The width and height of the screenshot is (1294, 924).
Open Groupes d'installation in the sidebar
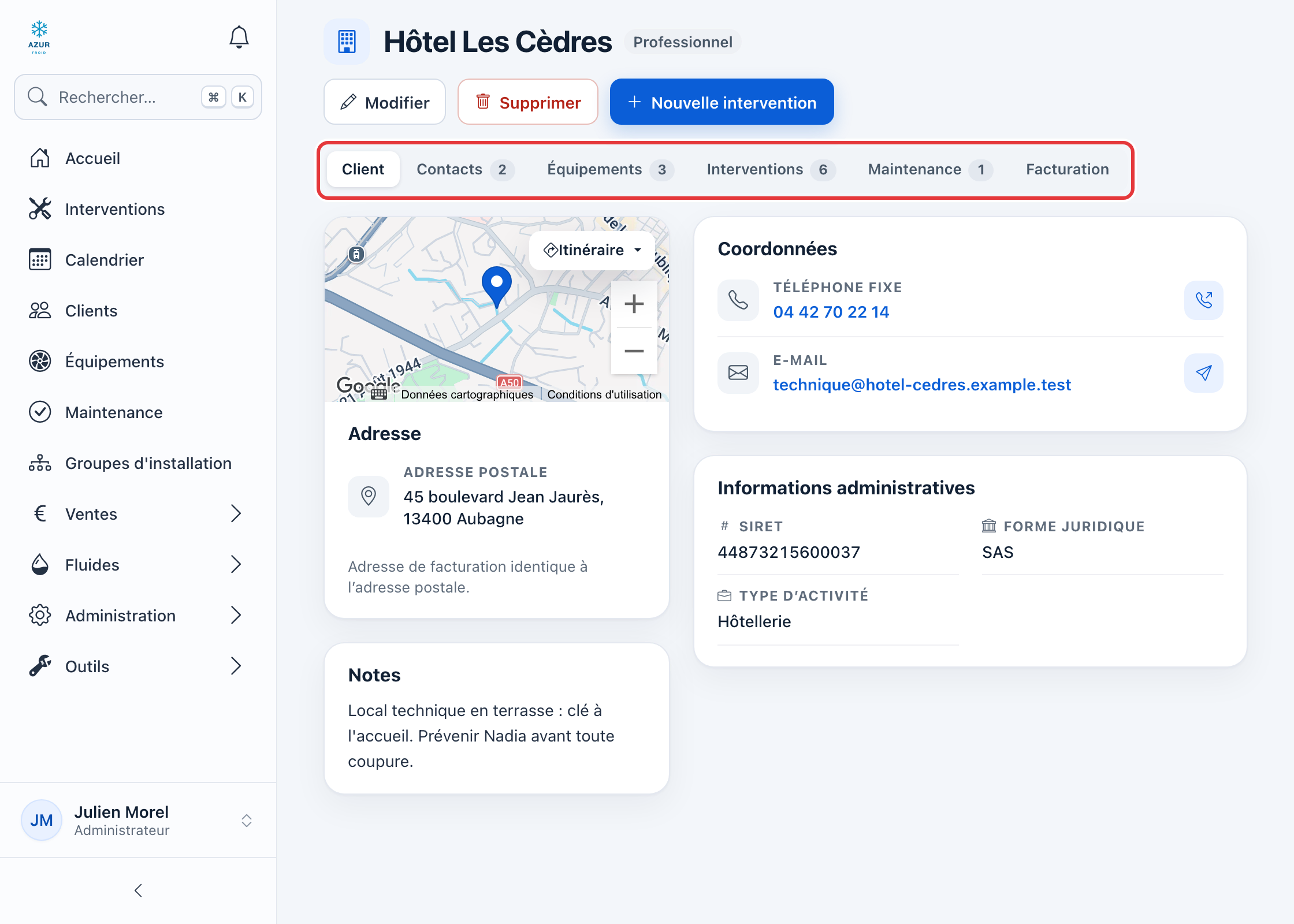(x=138, y=463)
